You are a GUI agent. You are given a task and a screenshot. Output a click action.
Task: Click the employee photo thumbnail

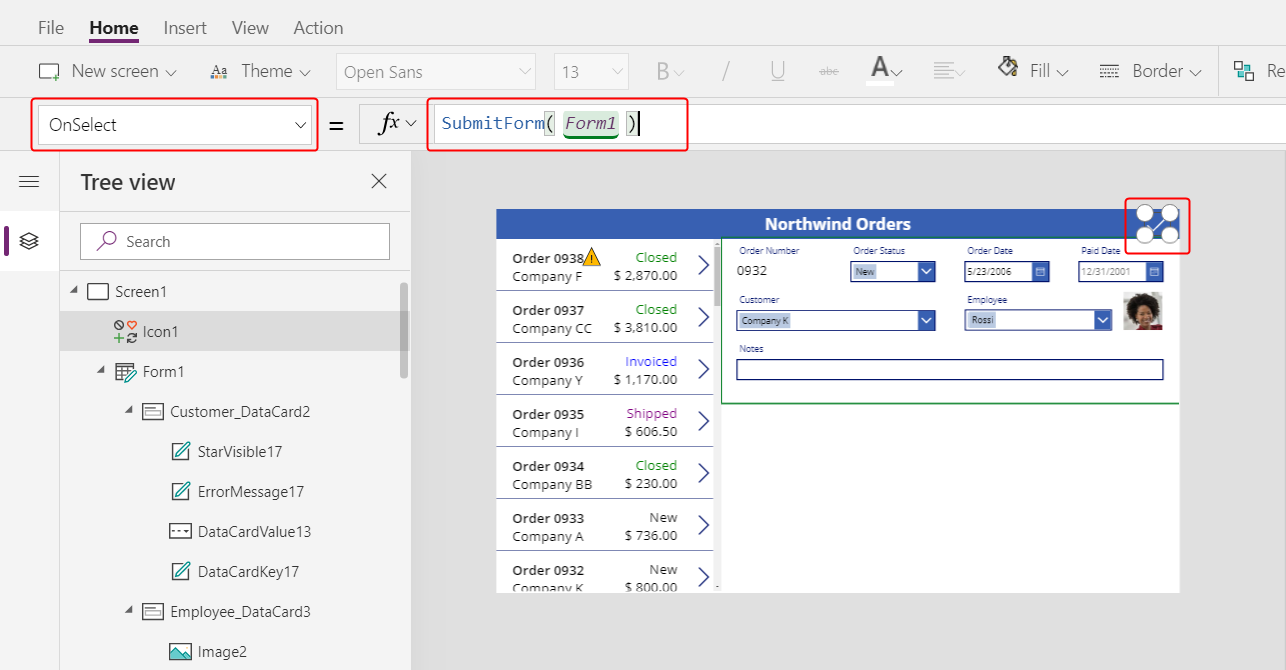(1142, 311)
